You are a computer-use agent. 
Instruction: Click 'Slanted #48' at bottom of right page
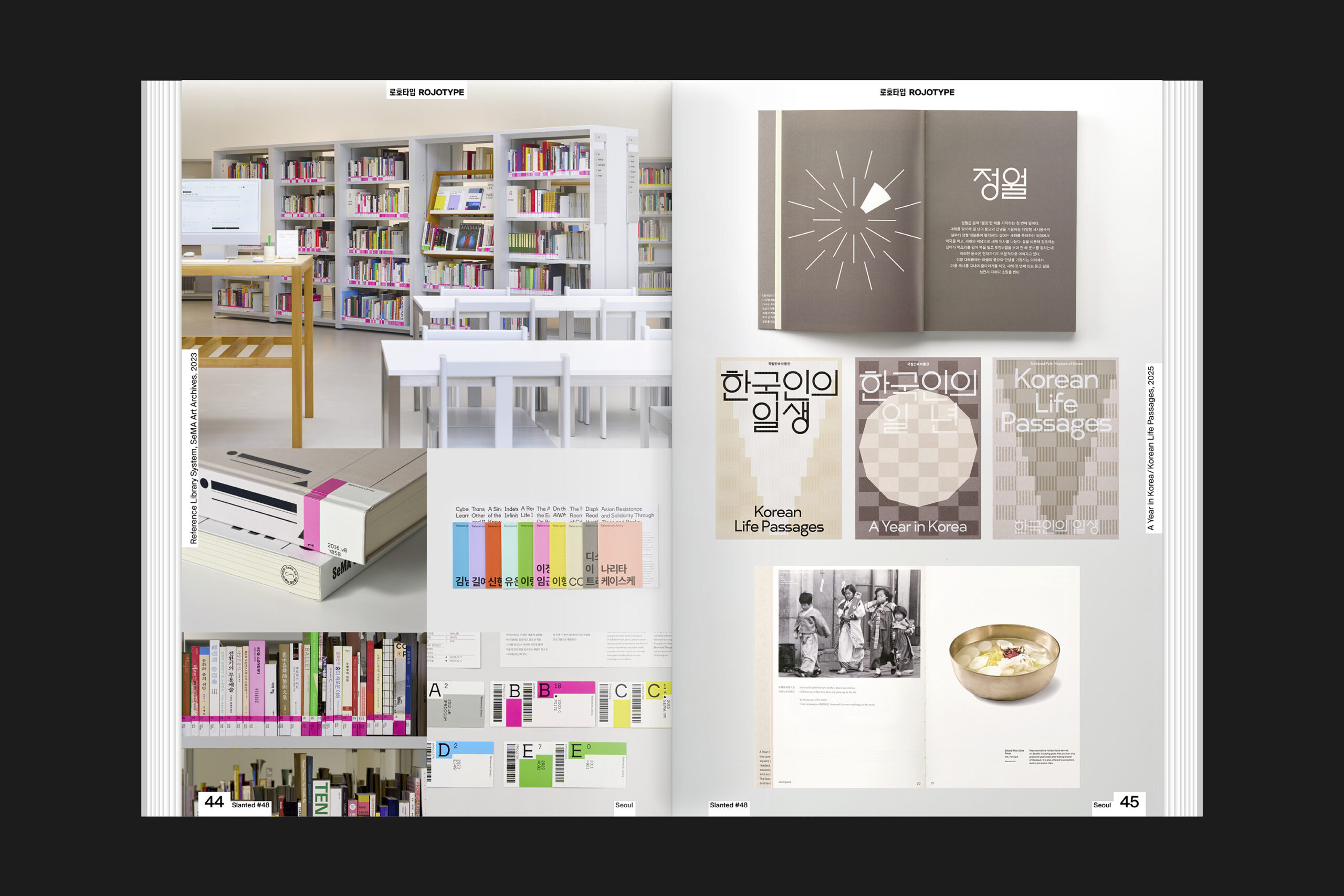click(729, 805)
